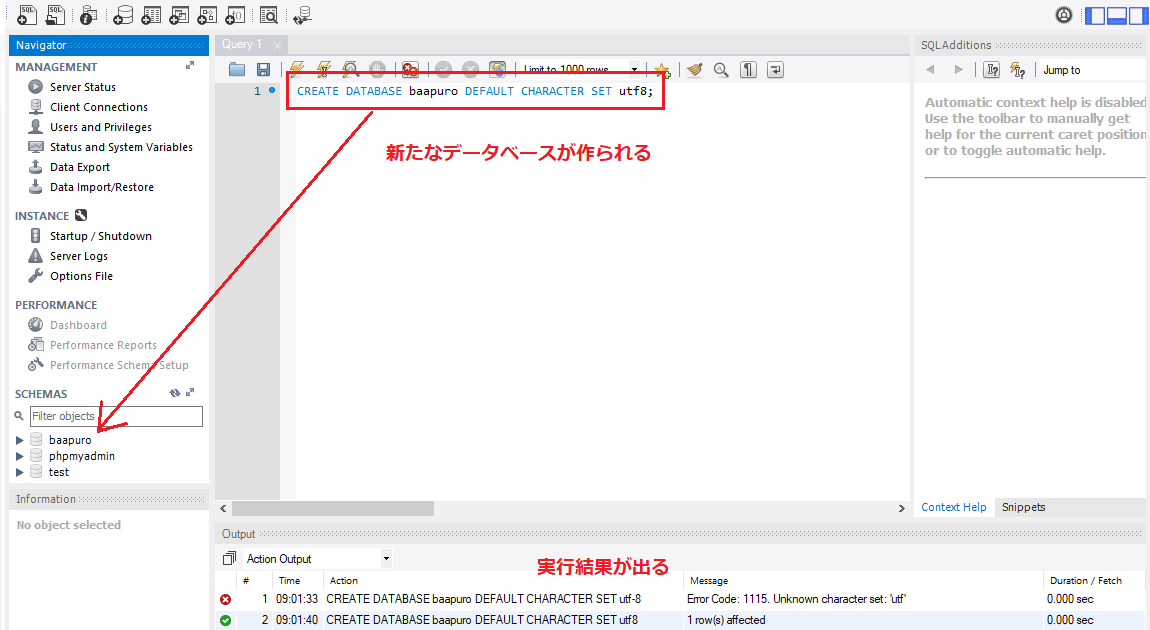
Task: Open Status and System Variables
Action: (x=121, y=147)
